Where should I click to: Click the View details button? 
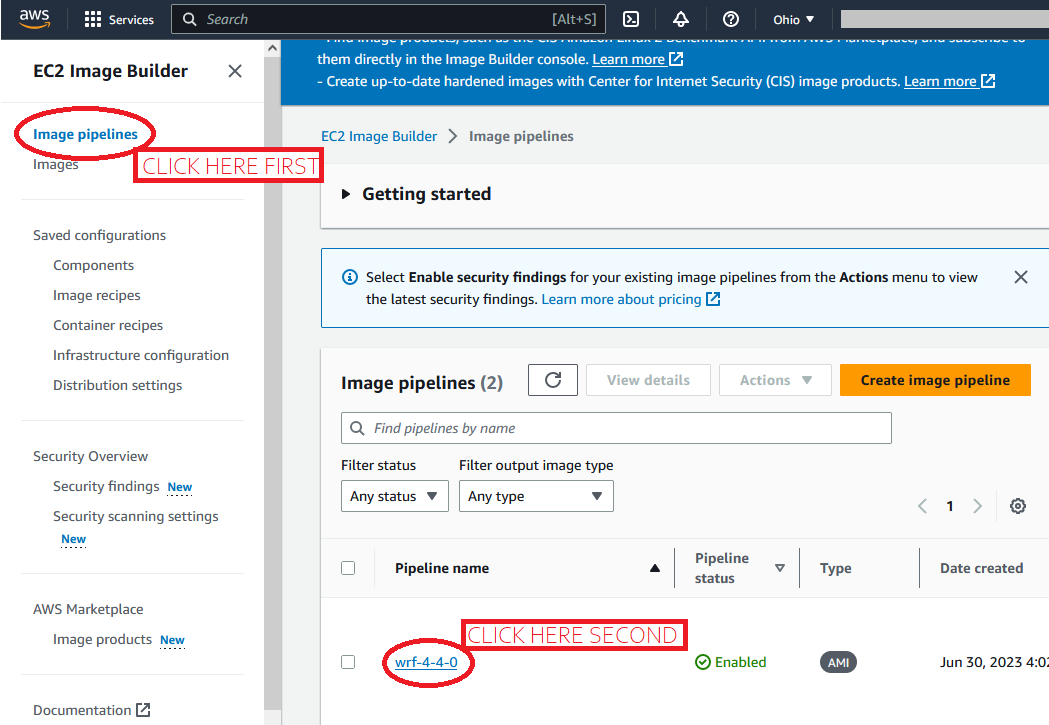click(x=648, y=380)
